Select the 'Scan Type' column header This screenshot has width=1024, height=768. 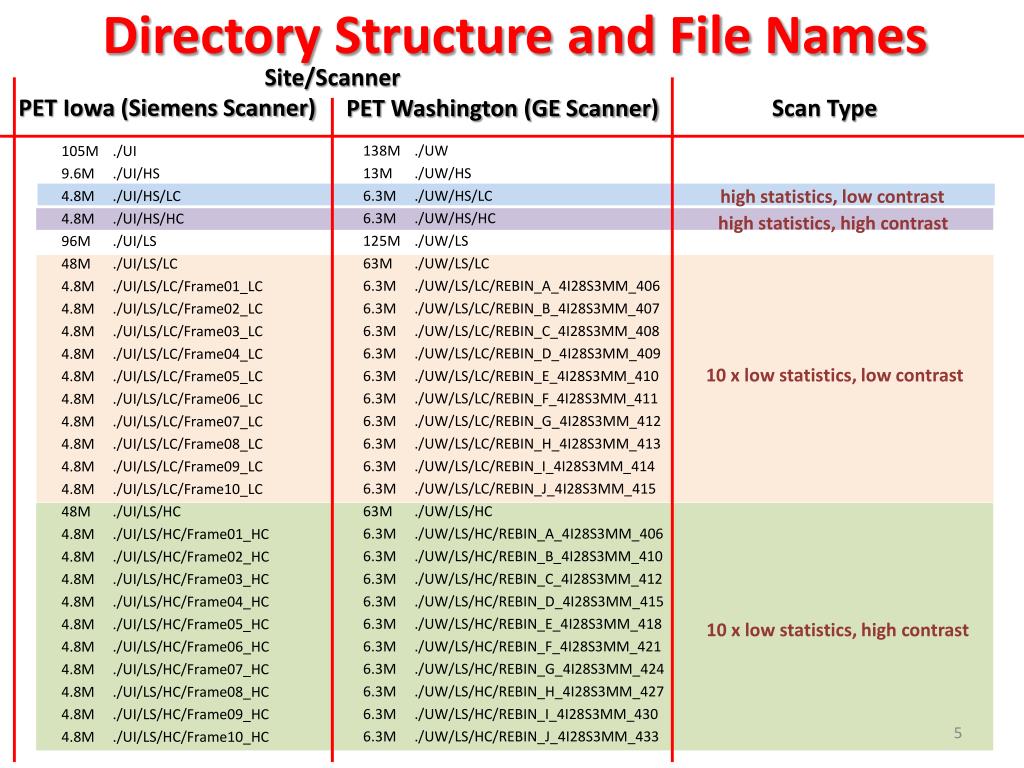[x=824, y=108]
